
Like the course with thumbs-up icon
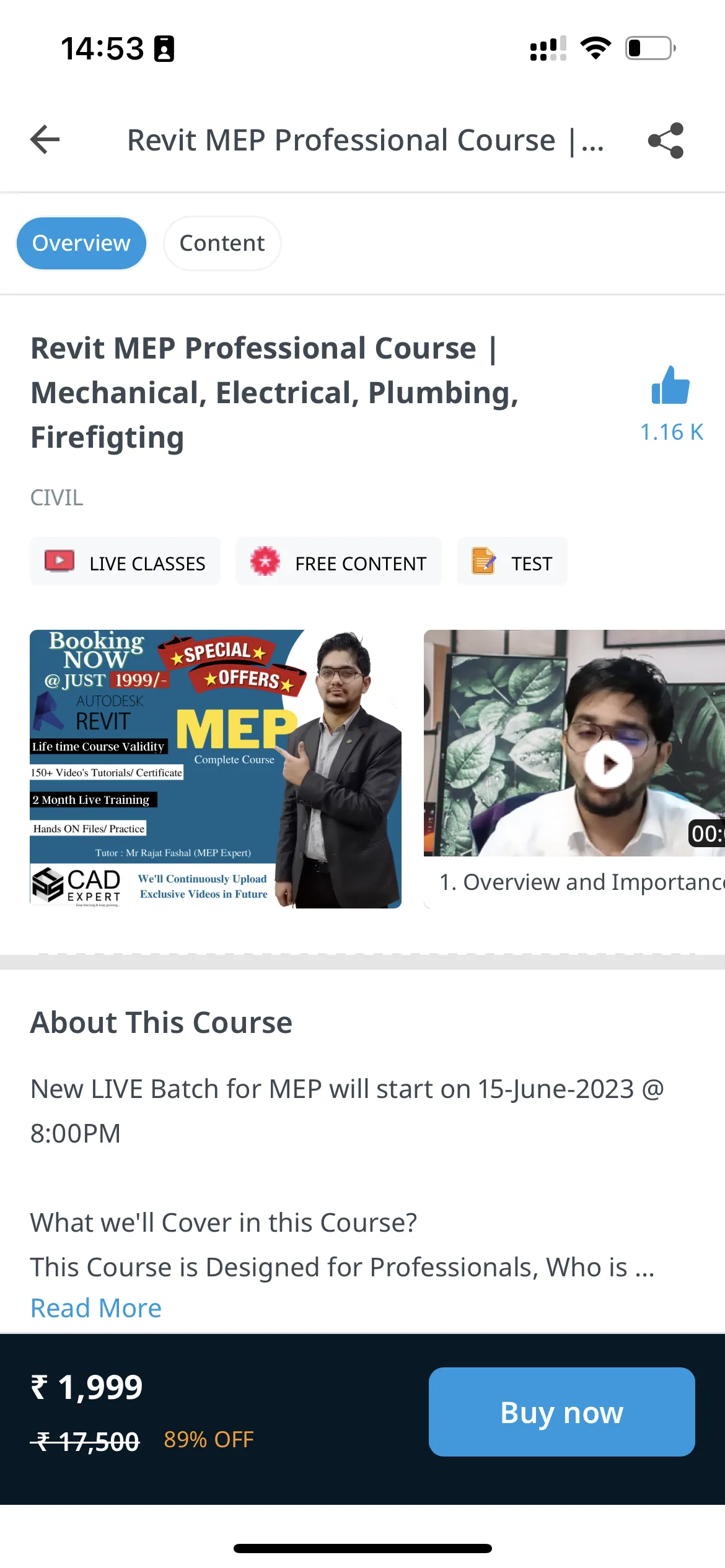pos(670,385)
